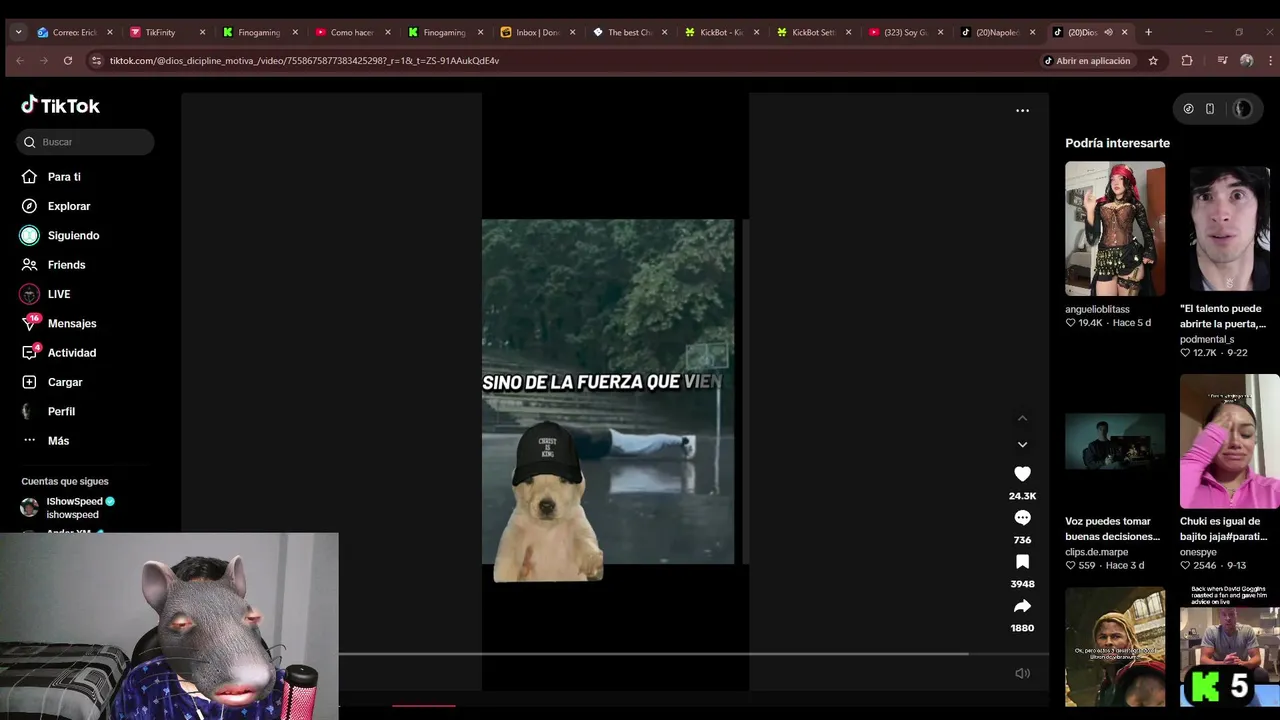
Task: Switch to the (20)Napoleón TikTok tab
Action: (998, 32)
